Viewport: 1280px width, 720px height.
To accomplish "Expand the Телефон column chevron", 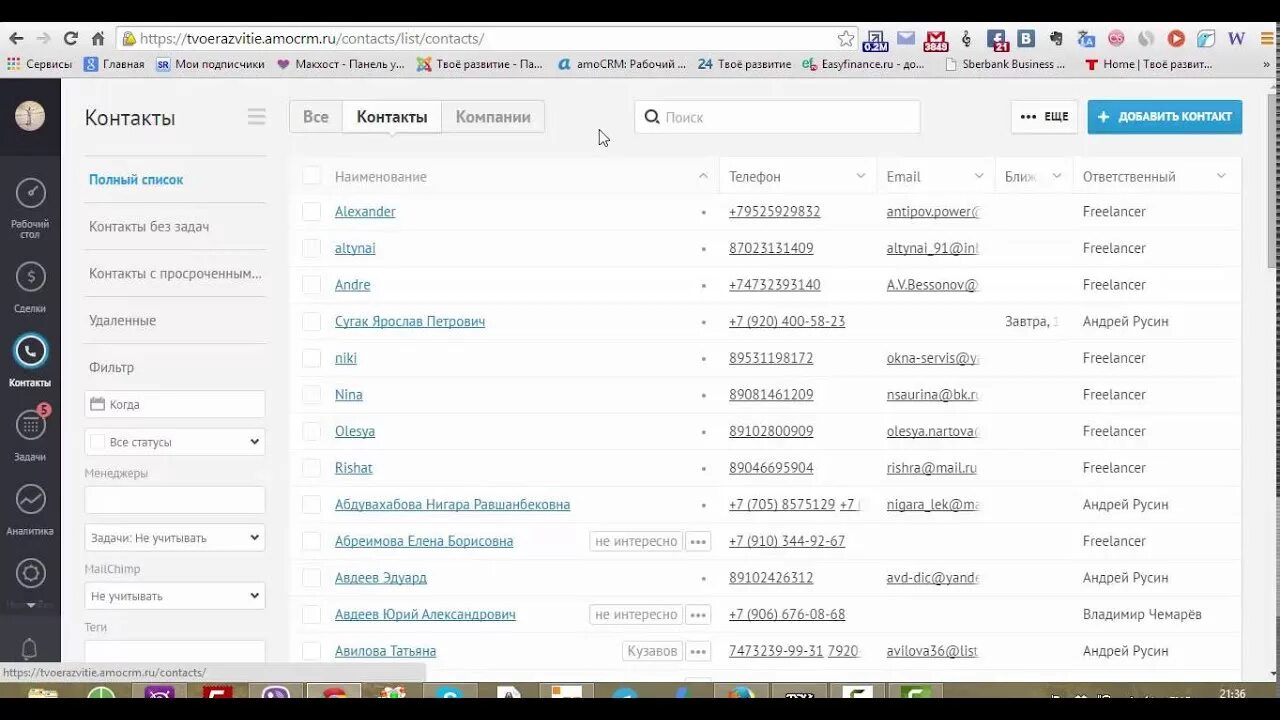I will pyautogui.click(x=860, y=176).
